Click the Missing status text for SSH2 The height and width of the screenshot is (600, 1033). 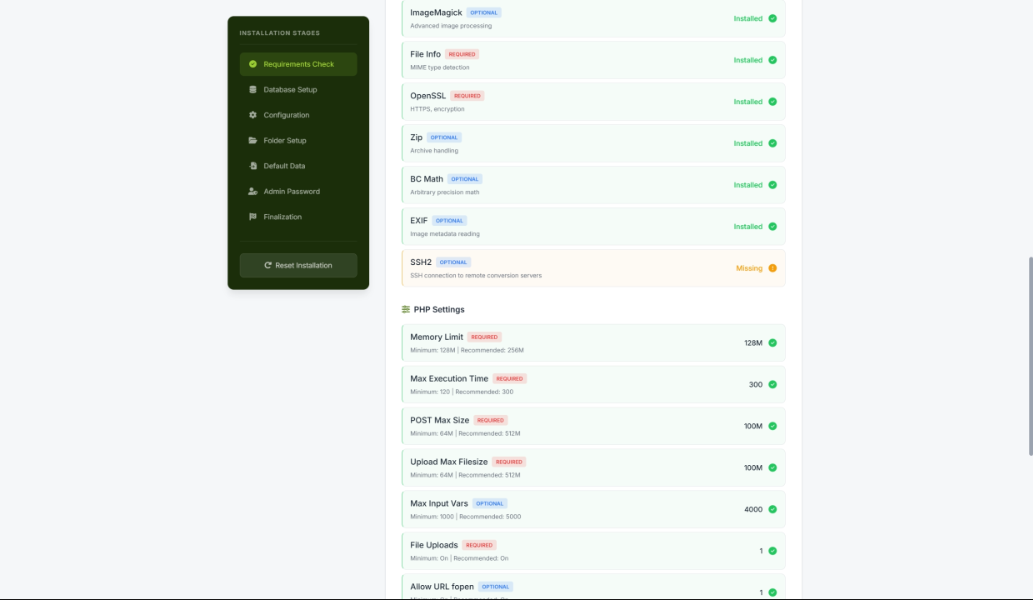tap(749, 268)
